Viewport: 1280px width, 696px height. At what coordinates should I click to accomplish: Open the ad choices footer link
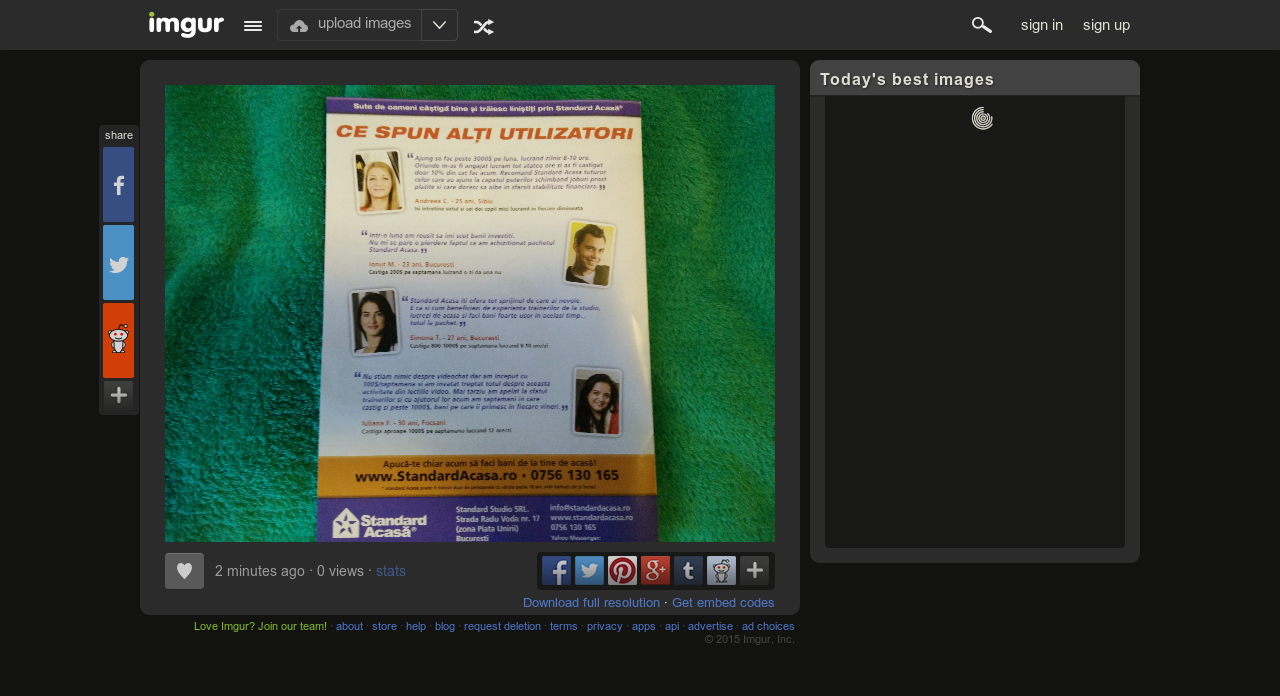[x=768, y=627]
